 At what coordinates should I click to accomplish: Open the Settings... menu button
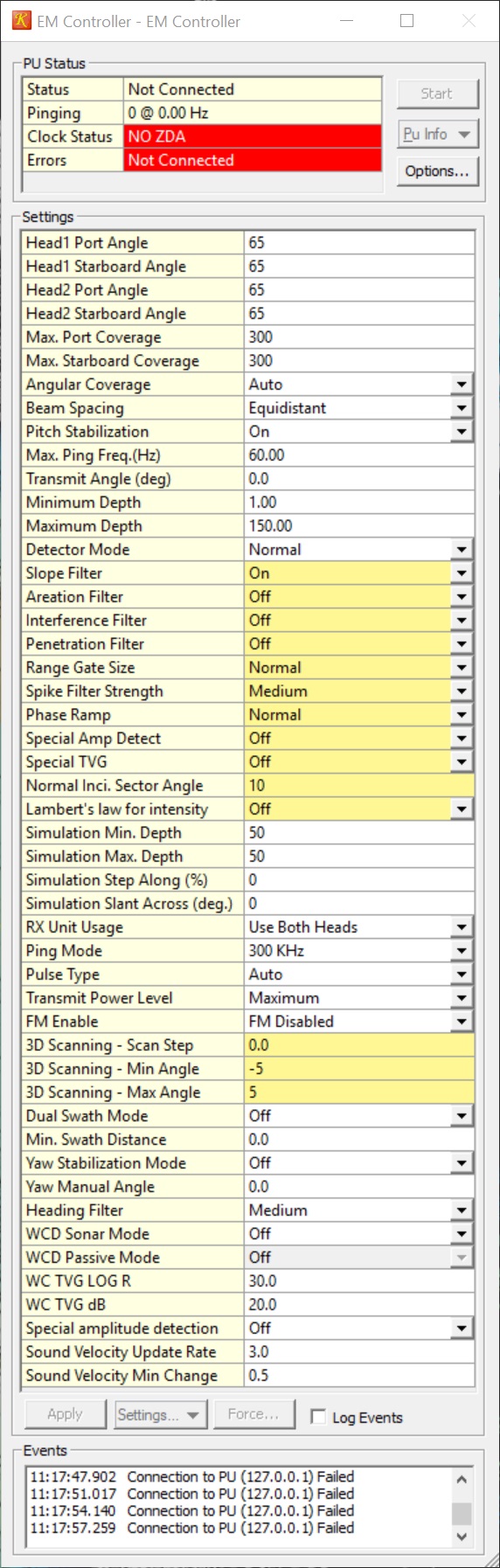(159, 1414)
